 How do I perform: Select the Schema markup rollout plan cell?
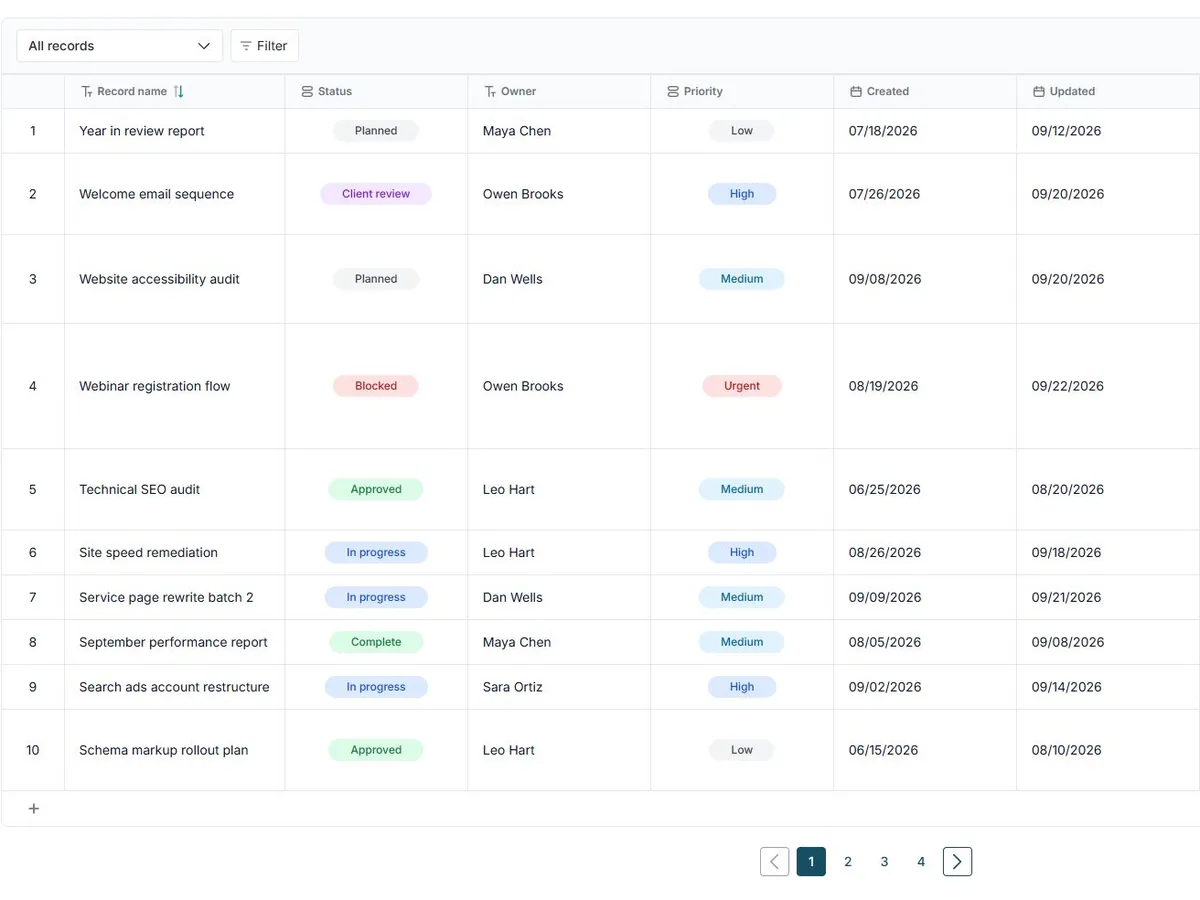pyautogui.click(x=175, y=750)
